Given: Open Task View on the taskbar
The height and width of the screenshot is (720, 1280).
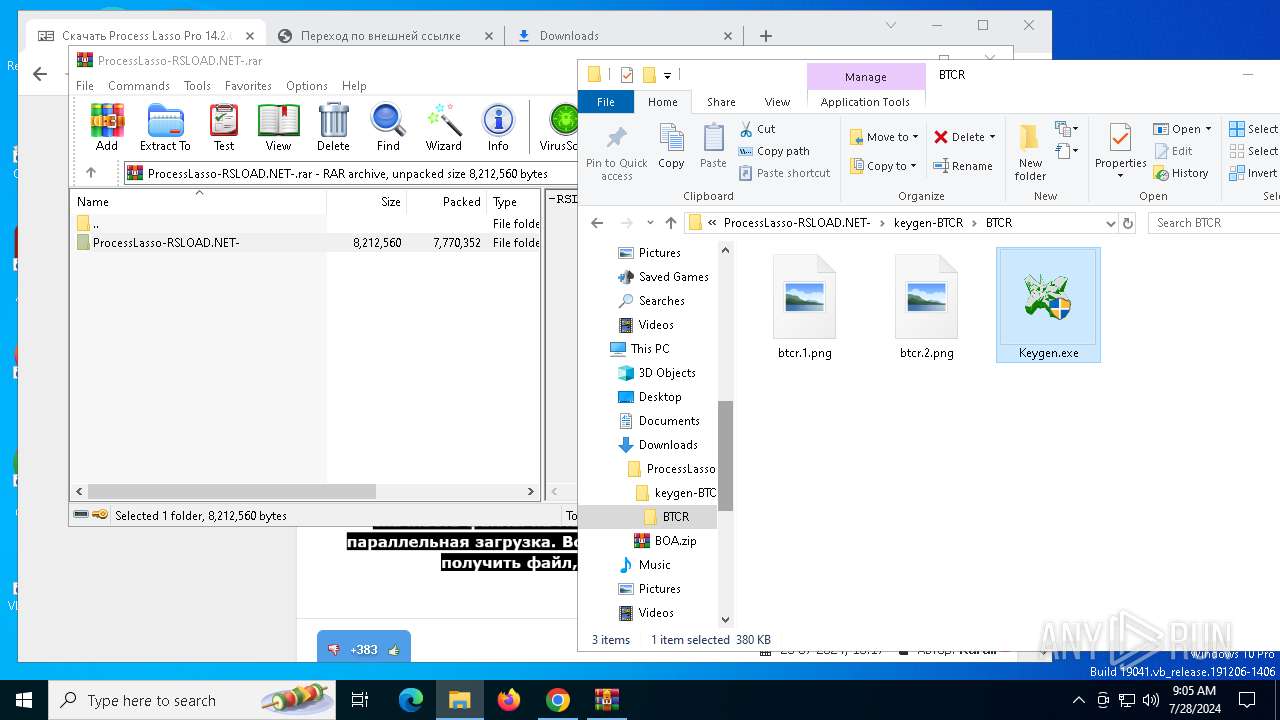Looking at the screenshot, I should point(360,700).
